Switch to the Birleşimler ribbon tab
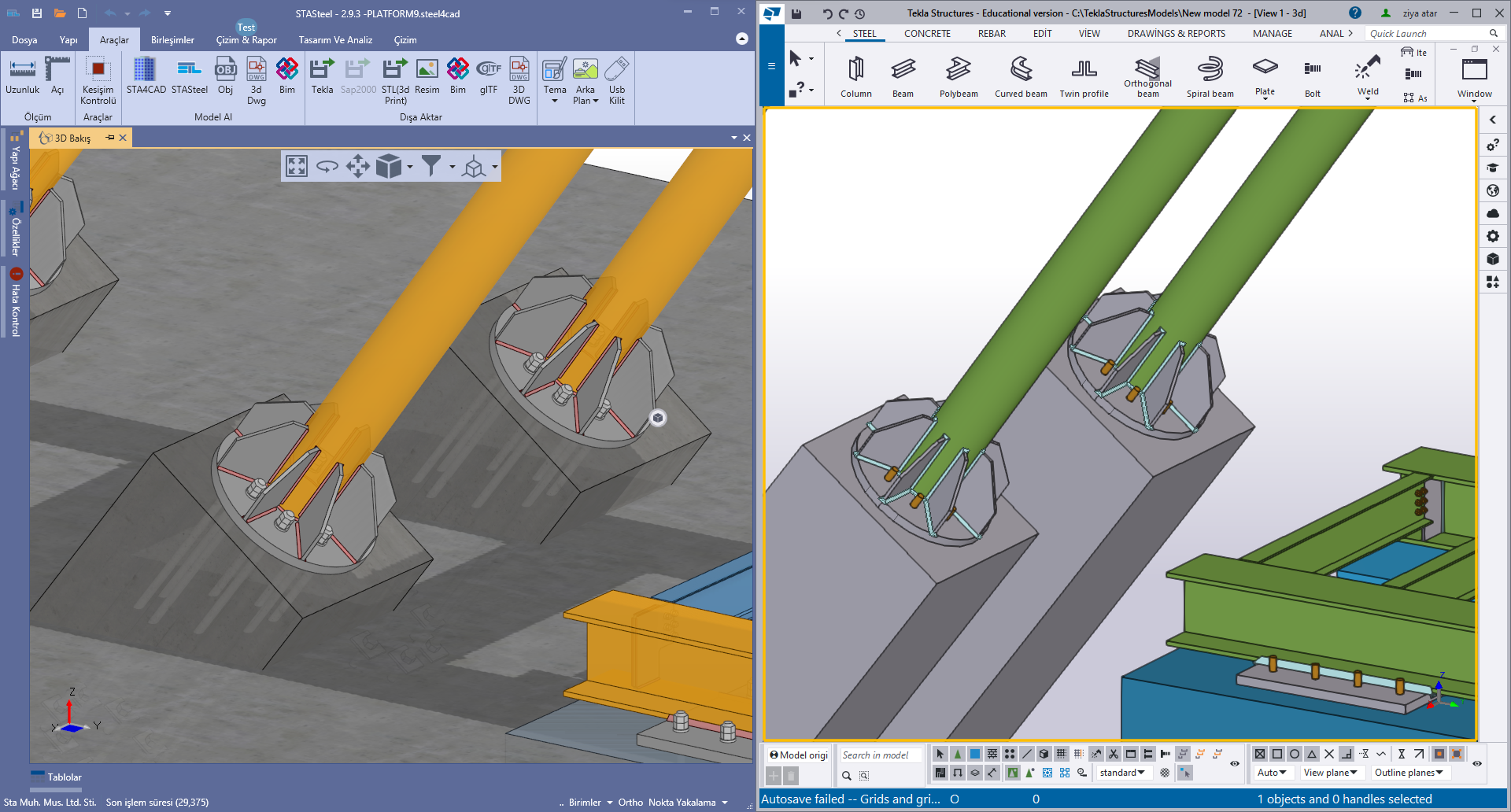 click(x=172, y=40)
